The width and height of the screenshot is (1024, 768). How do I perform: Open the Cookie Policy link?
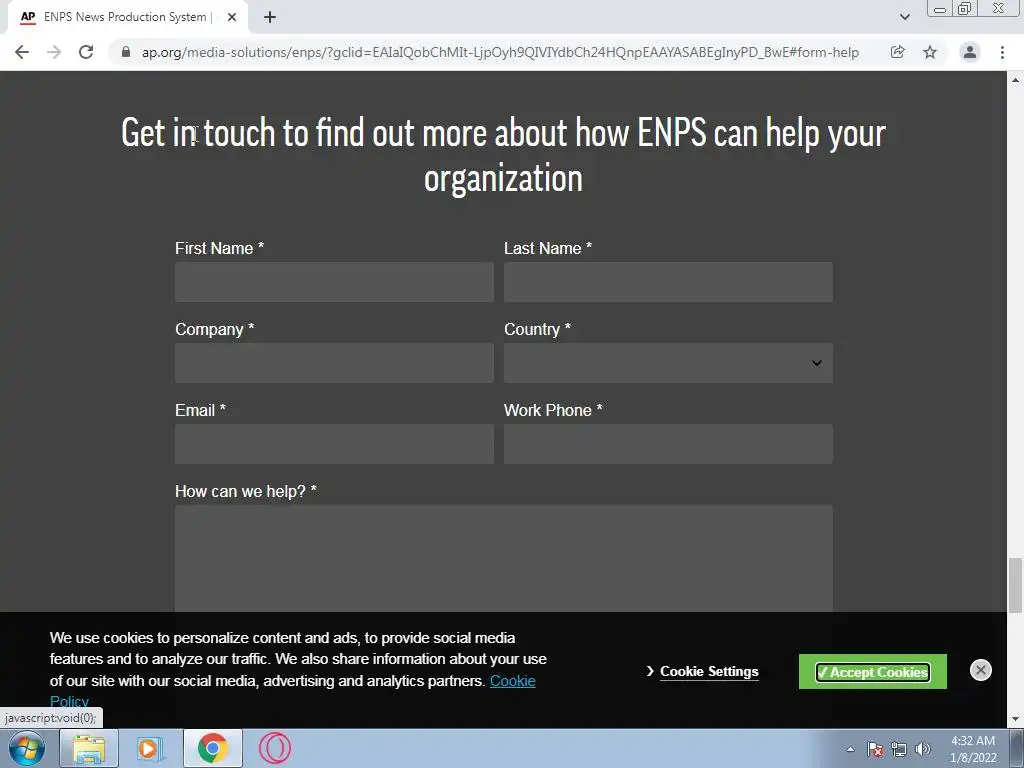513,680
